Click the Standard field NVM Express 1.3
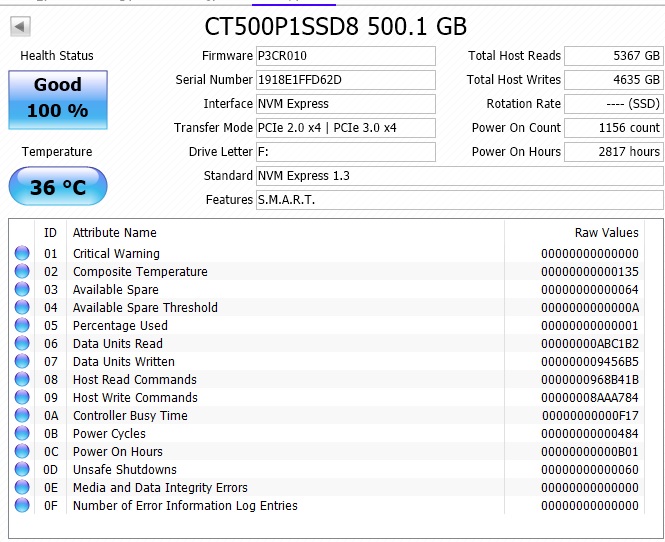Viewport: 665px width, 542px height. point(460,176)
